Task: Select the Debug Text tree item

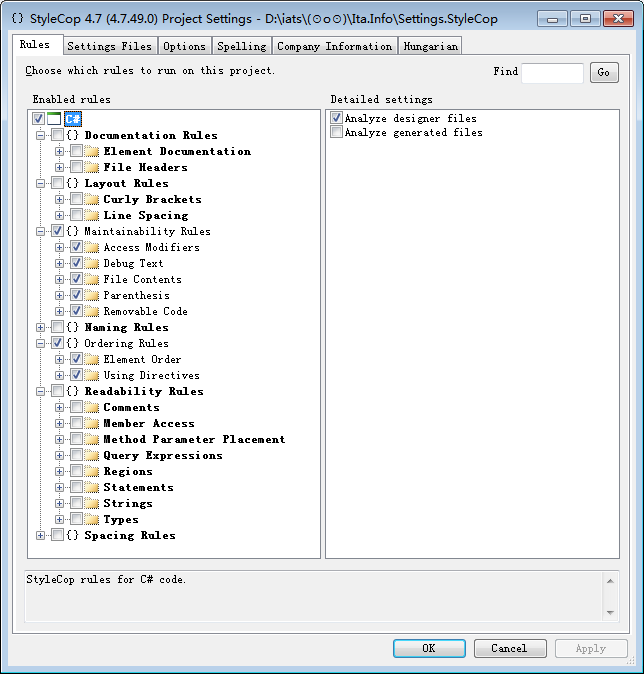Action: tap(133, 263)
